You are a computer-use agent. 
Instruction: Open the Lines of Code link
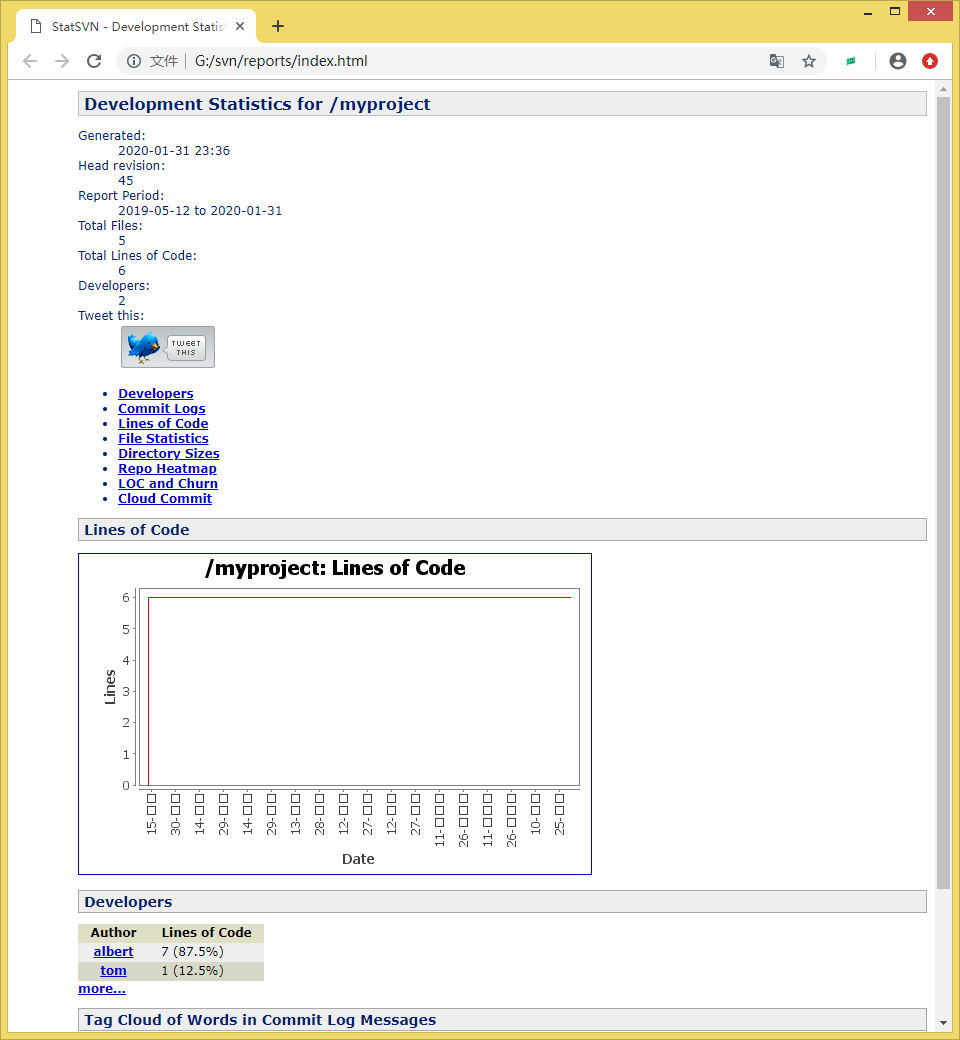pyautogui.click(x=163, y=423)
